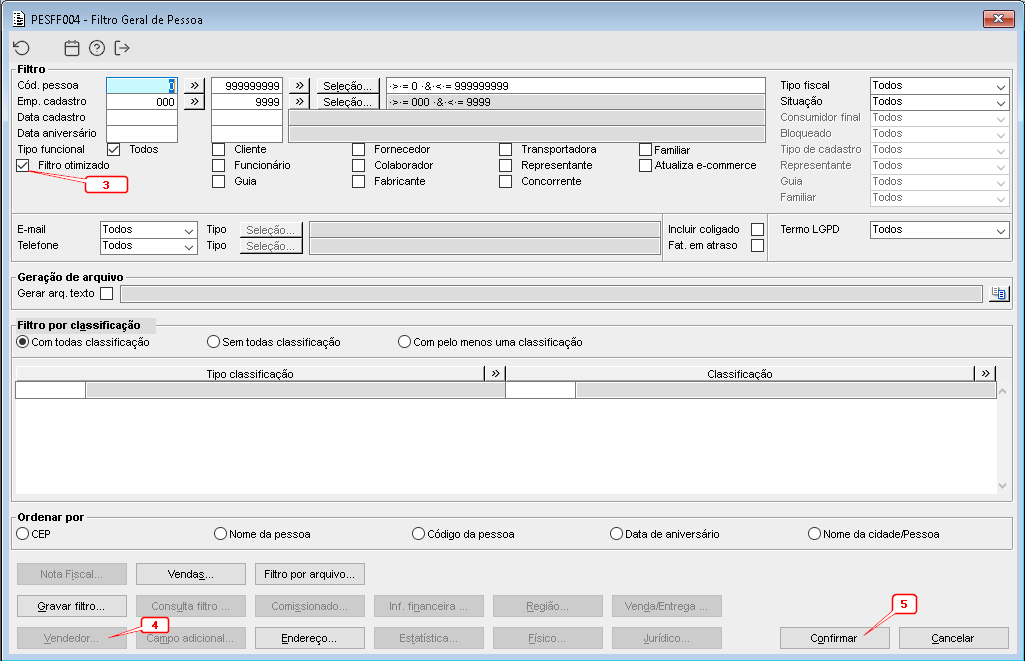Expand the E-mail dropdown
Image resolution: width=1025 pixels, height=661 pixels.
click(x=149, y=229)
